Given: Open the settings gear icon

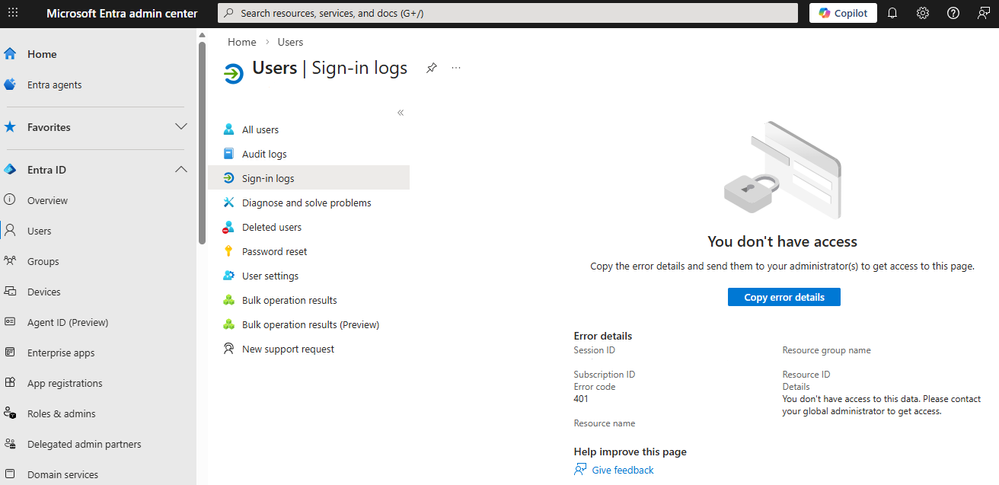Looking at the screenshot, I should 923,13.
